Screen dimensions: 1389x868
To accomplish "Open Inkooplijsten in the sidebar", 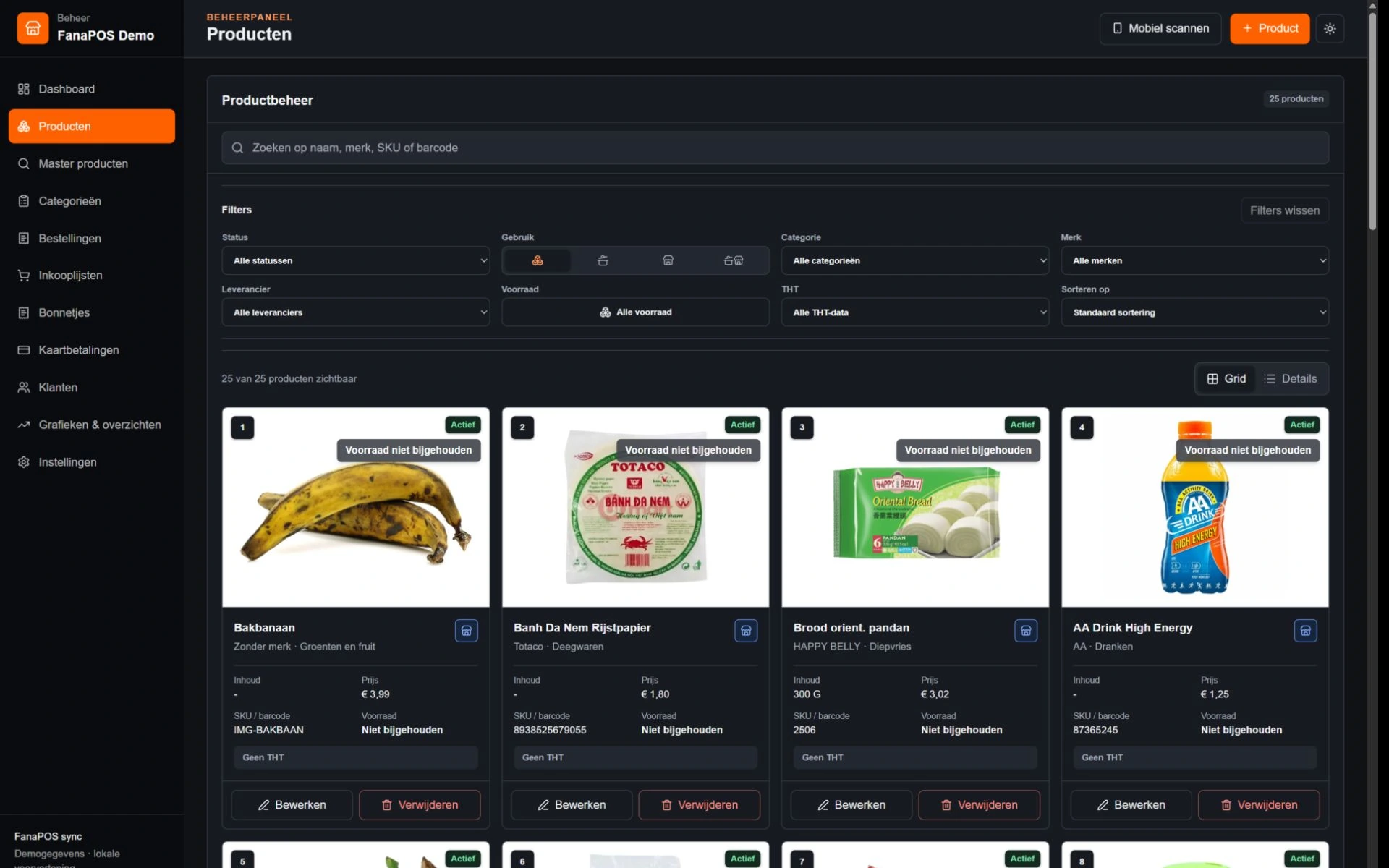I will [92, 276].
